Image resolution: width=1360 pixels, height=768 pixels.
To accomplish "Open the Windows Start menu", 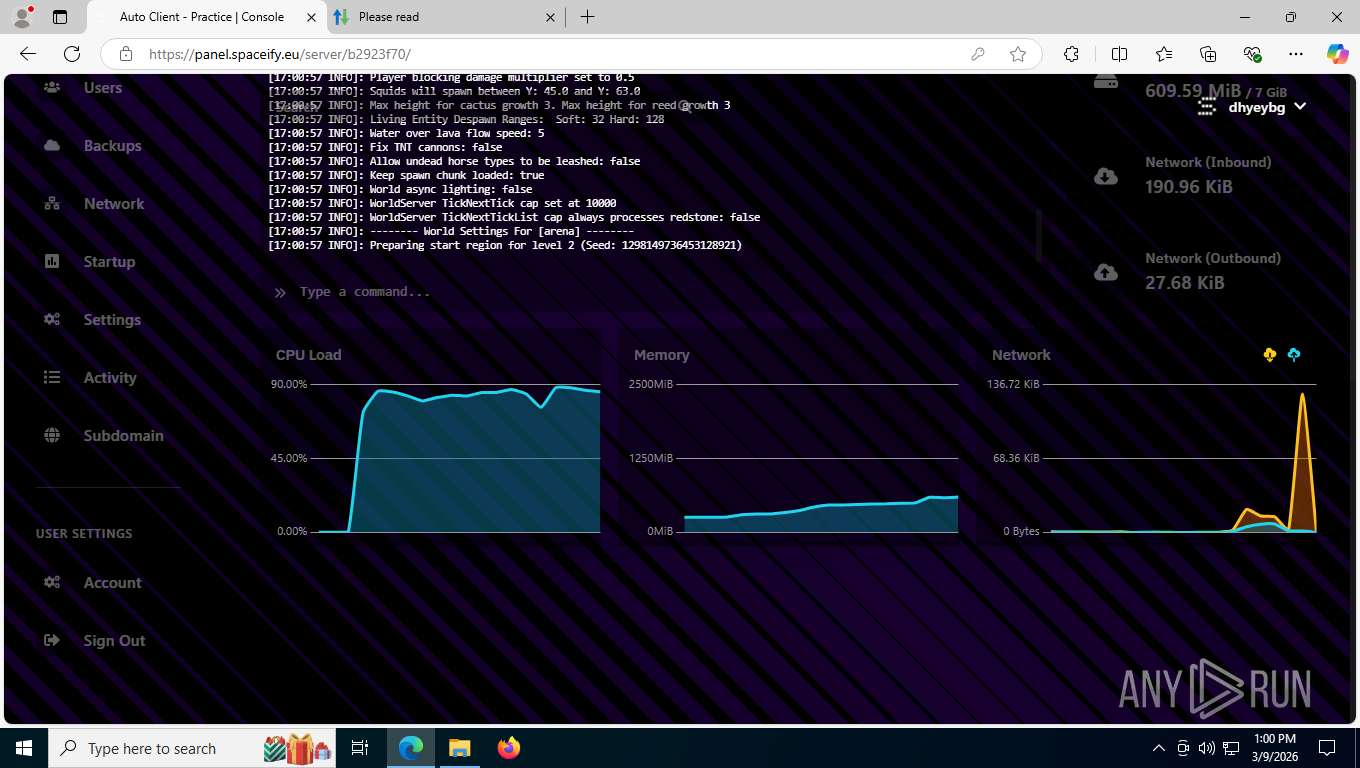I will pos(23,748).
